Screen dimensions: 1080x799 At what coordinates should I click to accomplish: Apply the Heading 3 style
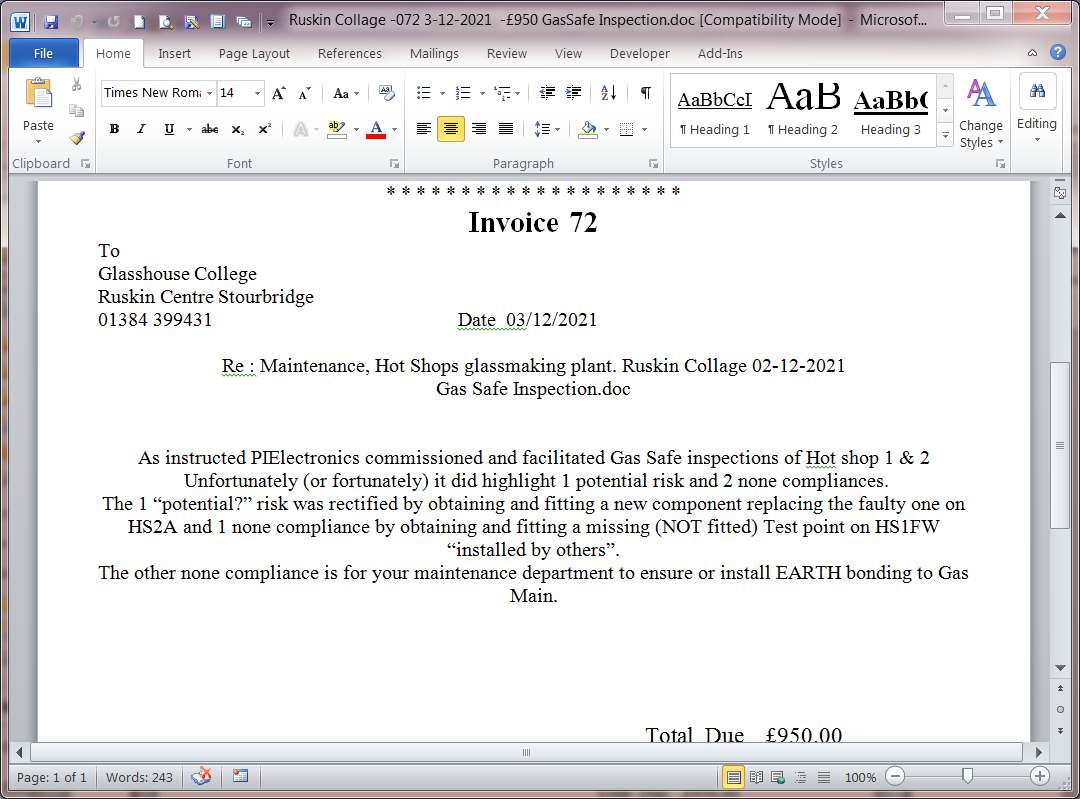(891, 110)
